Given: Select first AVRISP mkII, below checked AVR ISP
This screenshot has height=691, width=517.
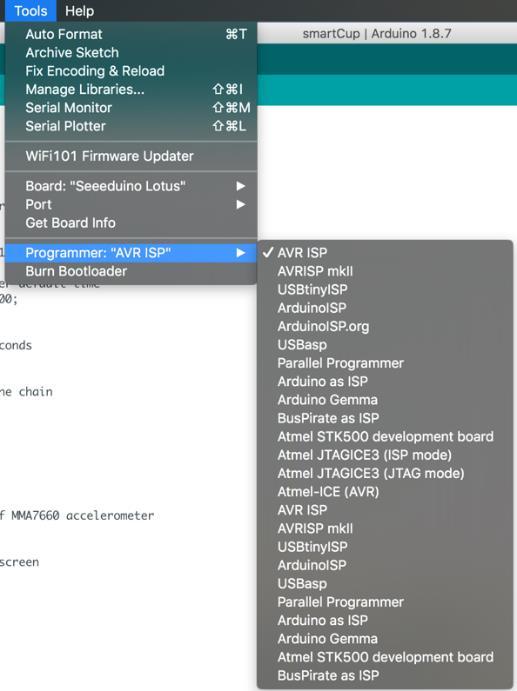Looking at the screenshot, I should 385,271.
